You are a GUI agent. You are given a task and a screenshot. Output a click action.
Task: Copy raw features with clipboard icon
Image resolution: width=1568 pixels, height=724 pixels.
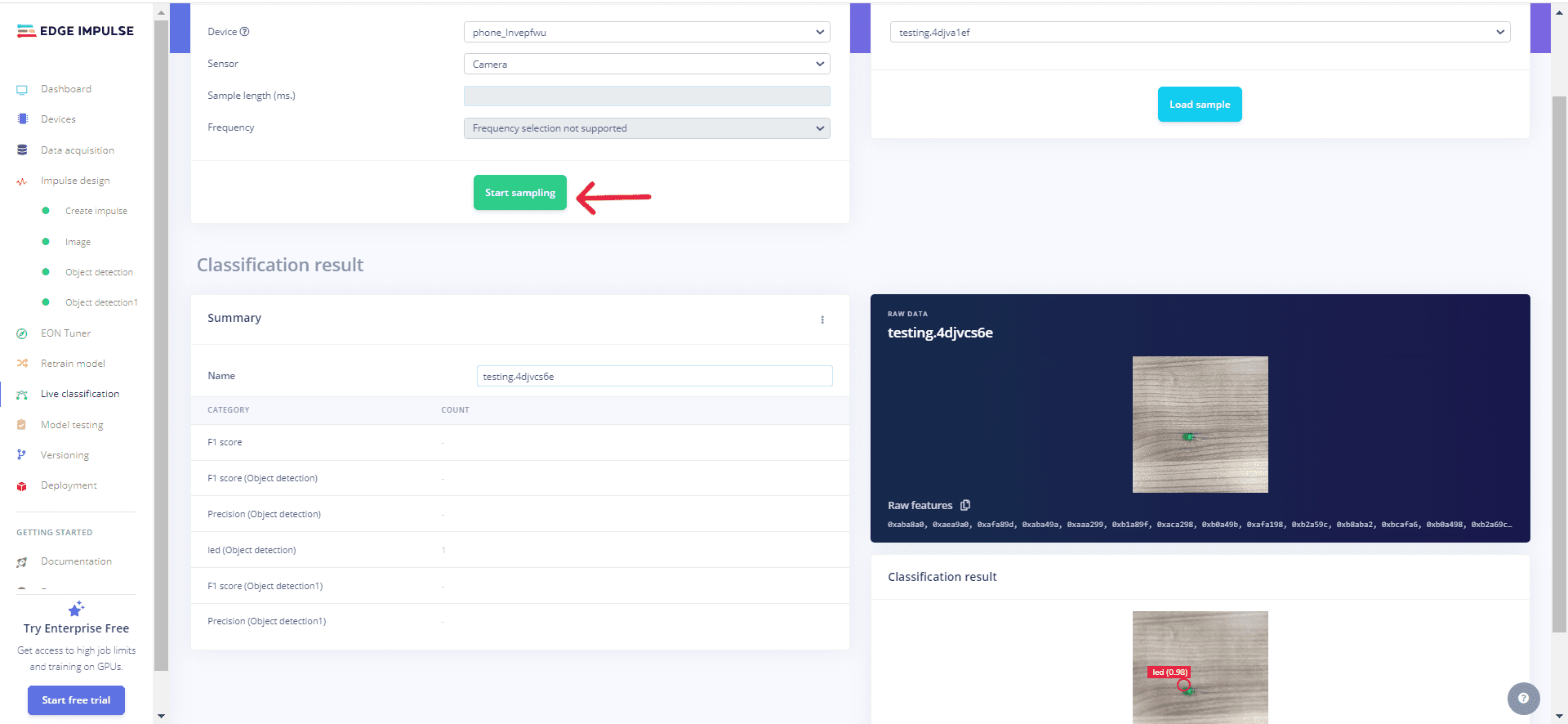pos(965,505)
